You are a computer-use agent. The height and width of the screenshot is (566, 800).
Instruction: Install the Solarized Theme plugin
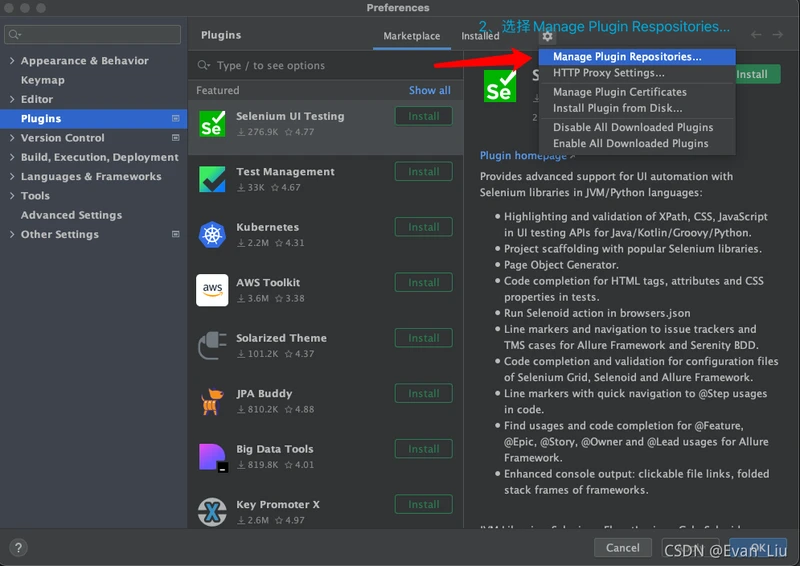(x=423, y=338)
